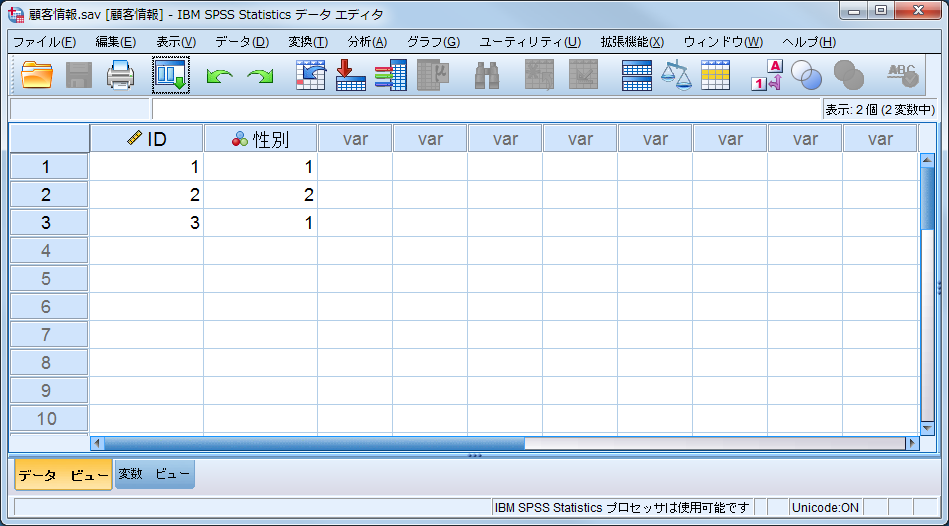Select row header 2
Viewport: 949px width, 526px height.
click(49, 194)
